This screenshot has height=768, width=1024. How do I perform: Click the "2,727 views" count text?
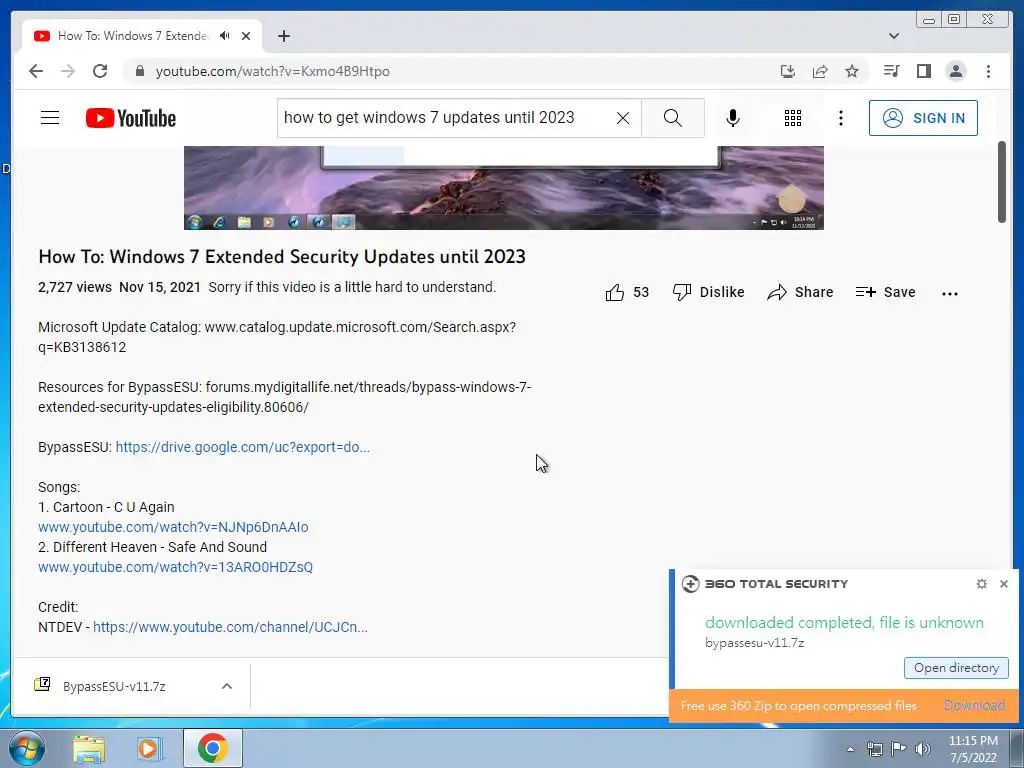click(x=74, y=287)
